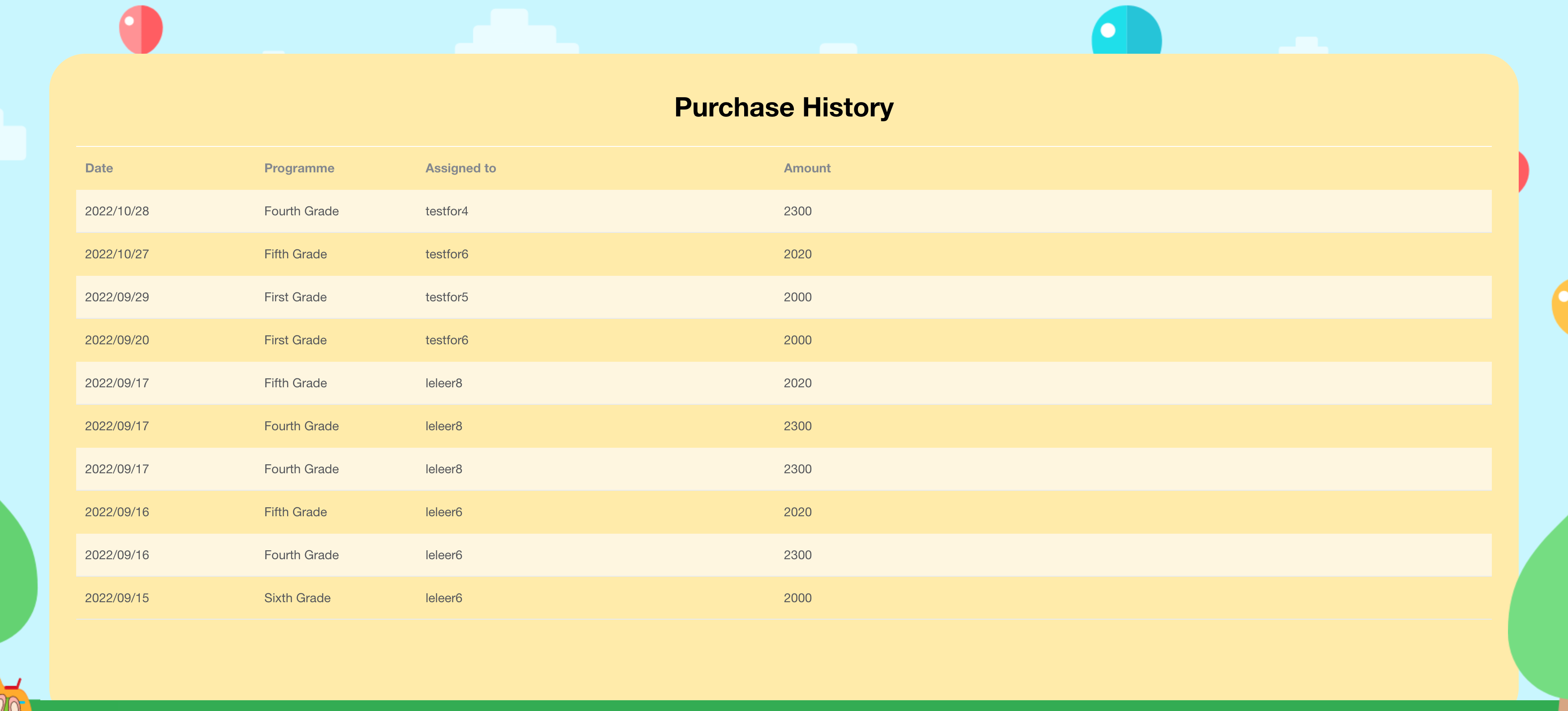
Task: Click testfor6 in the 2022/10/27 row
Action: (x=447, y=254)
